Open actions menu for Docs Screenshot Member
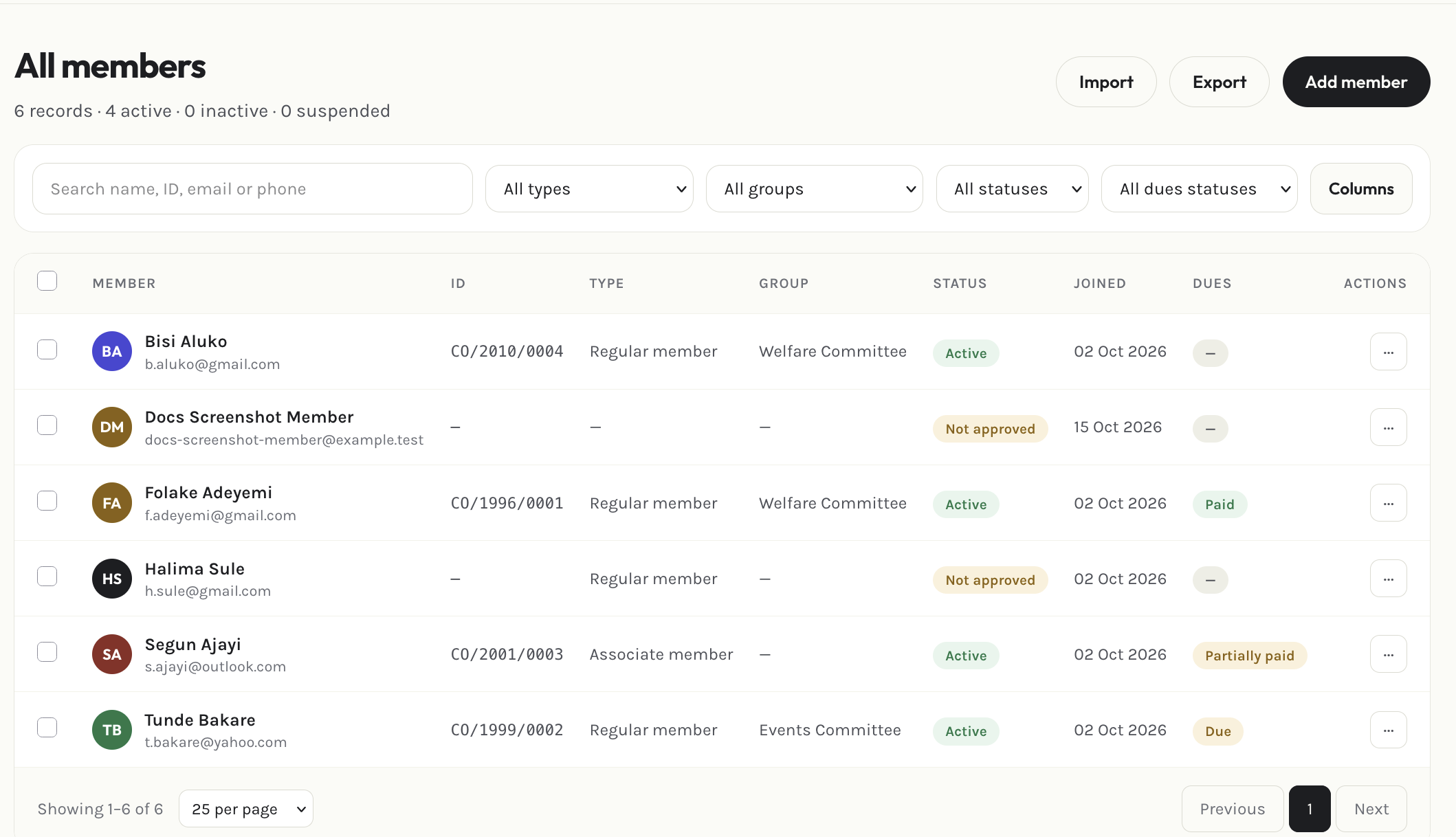The height and width of the screenshot is (837, 1456). tap(1388, 427)
